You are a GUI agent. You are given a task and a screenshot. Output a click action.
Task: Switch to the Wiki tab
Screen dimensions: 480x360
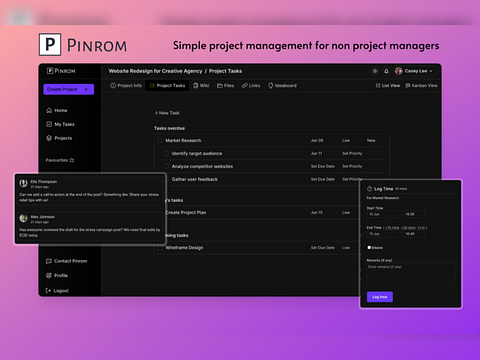(201, 86)
